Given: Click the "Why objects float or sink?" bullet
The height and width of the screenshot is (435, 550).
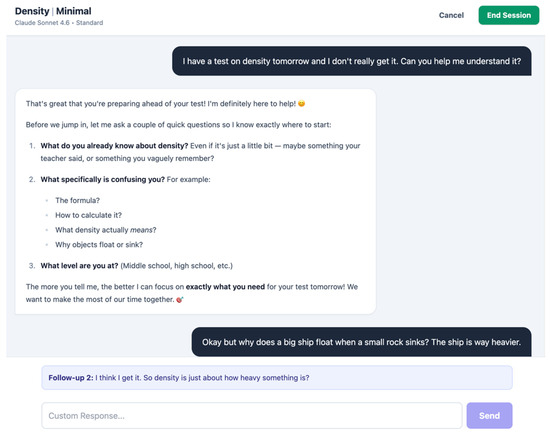Looking at the screenshot, I should tap(99, 245).
